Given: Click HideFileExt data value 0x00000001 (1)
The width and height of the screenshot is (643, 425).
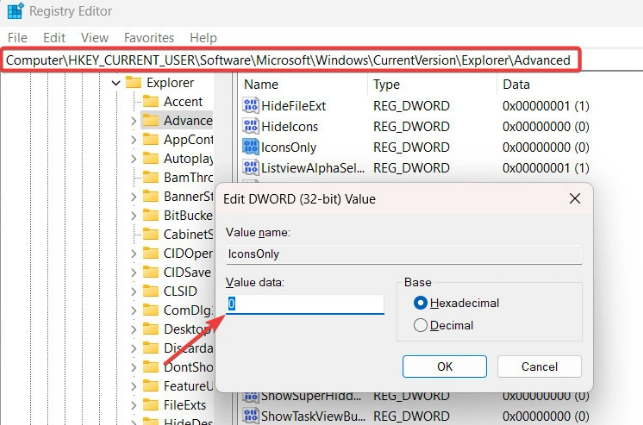Looking at the screenshot, I should pos(546,106).
